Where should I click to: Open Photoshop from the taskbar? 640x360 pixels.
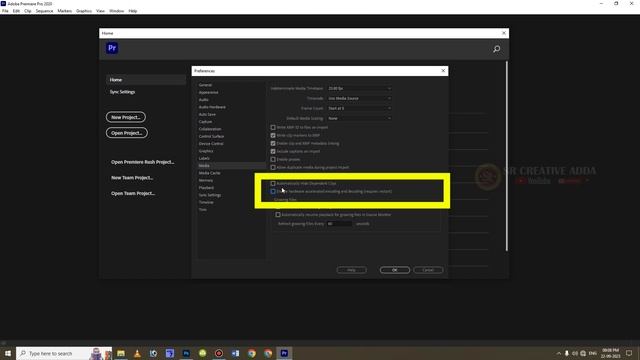(186, 353)
